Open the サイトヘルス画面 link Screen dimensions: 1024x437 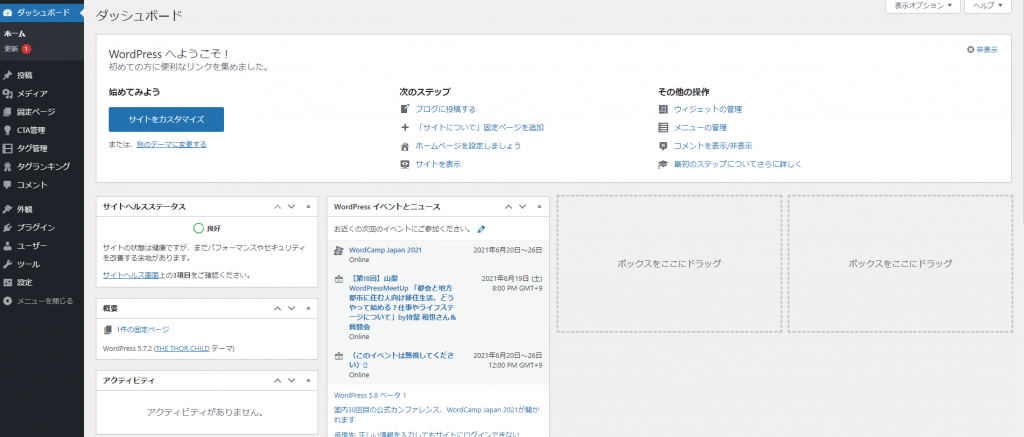point(131,276)
